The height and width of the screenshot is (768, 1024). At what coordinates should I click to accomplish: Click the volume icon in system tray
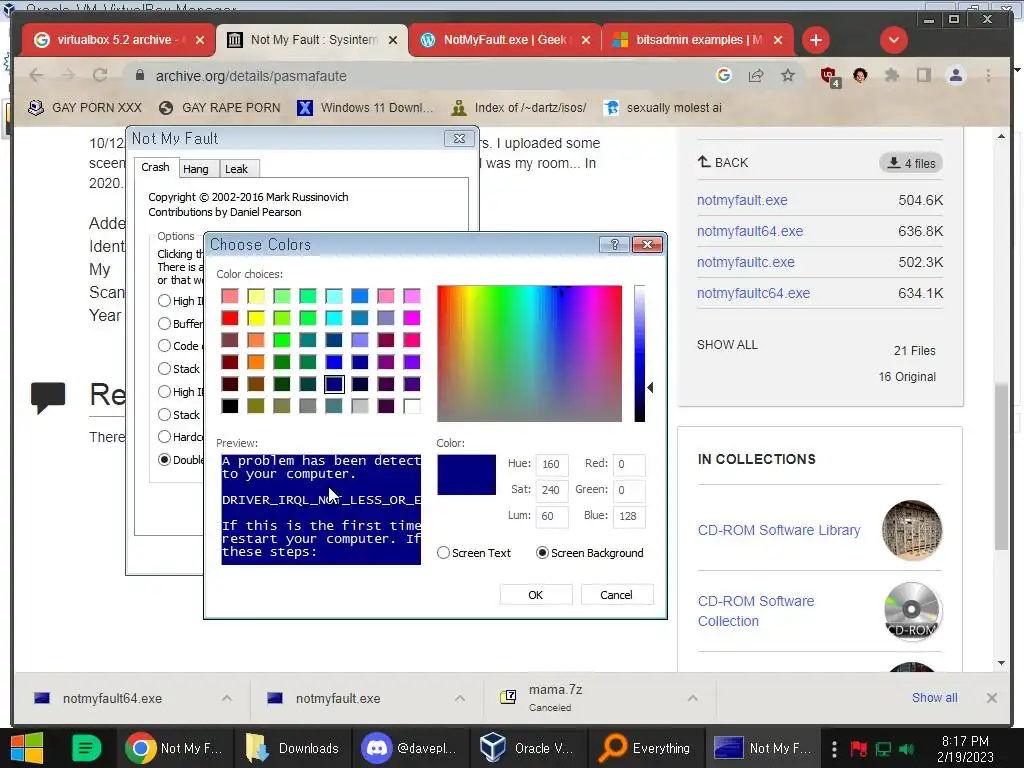906,748
